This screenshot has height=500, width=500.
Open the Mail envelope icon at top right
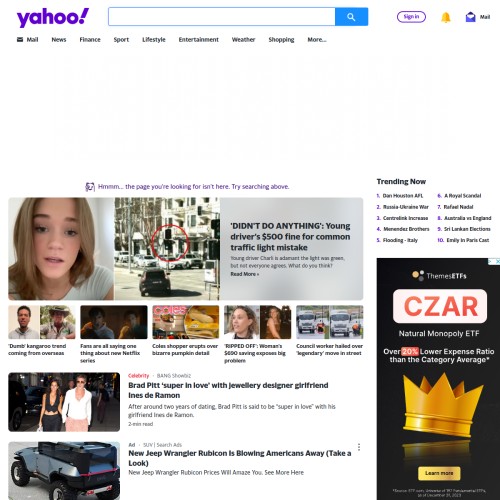click(x=470, y=17)
